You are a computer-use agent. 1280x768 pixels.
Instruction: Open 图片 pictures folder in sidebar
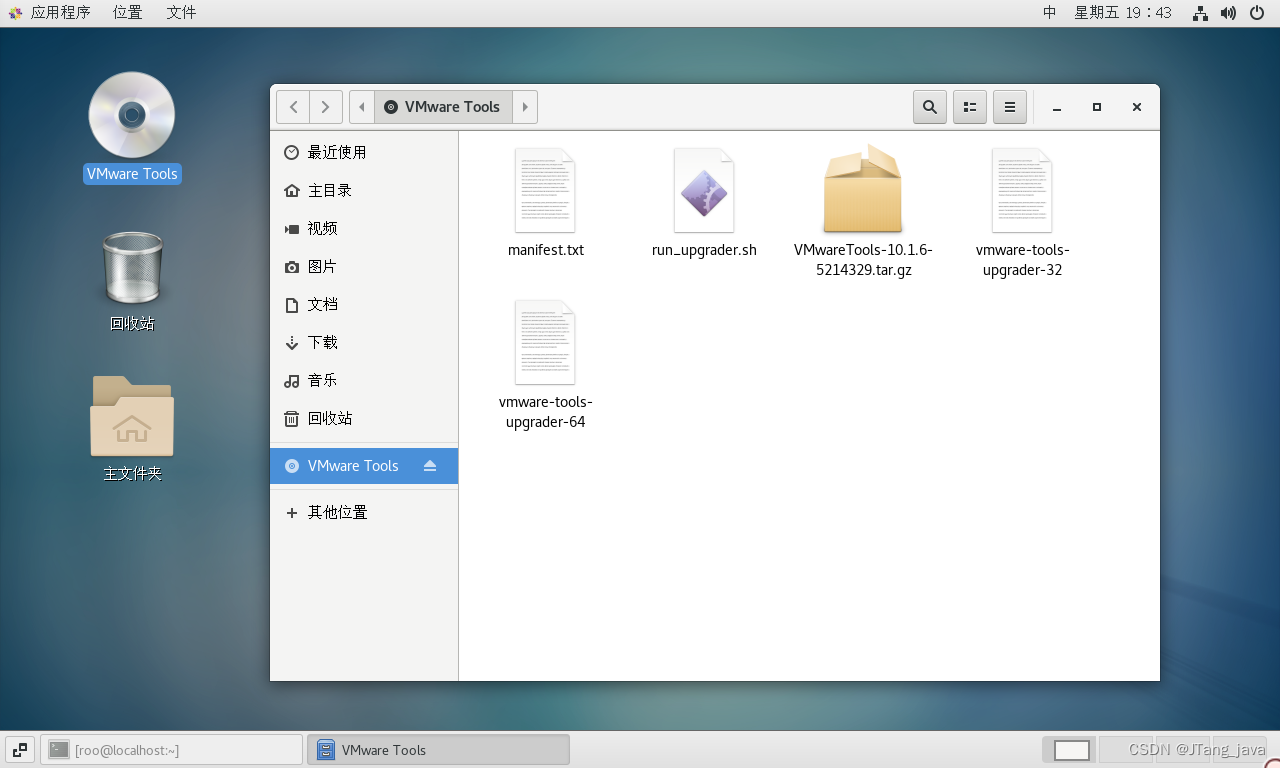(364, 266)
